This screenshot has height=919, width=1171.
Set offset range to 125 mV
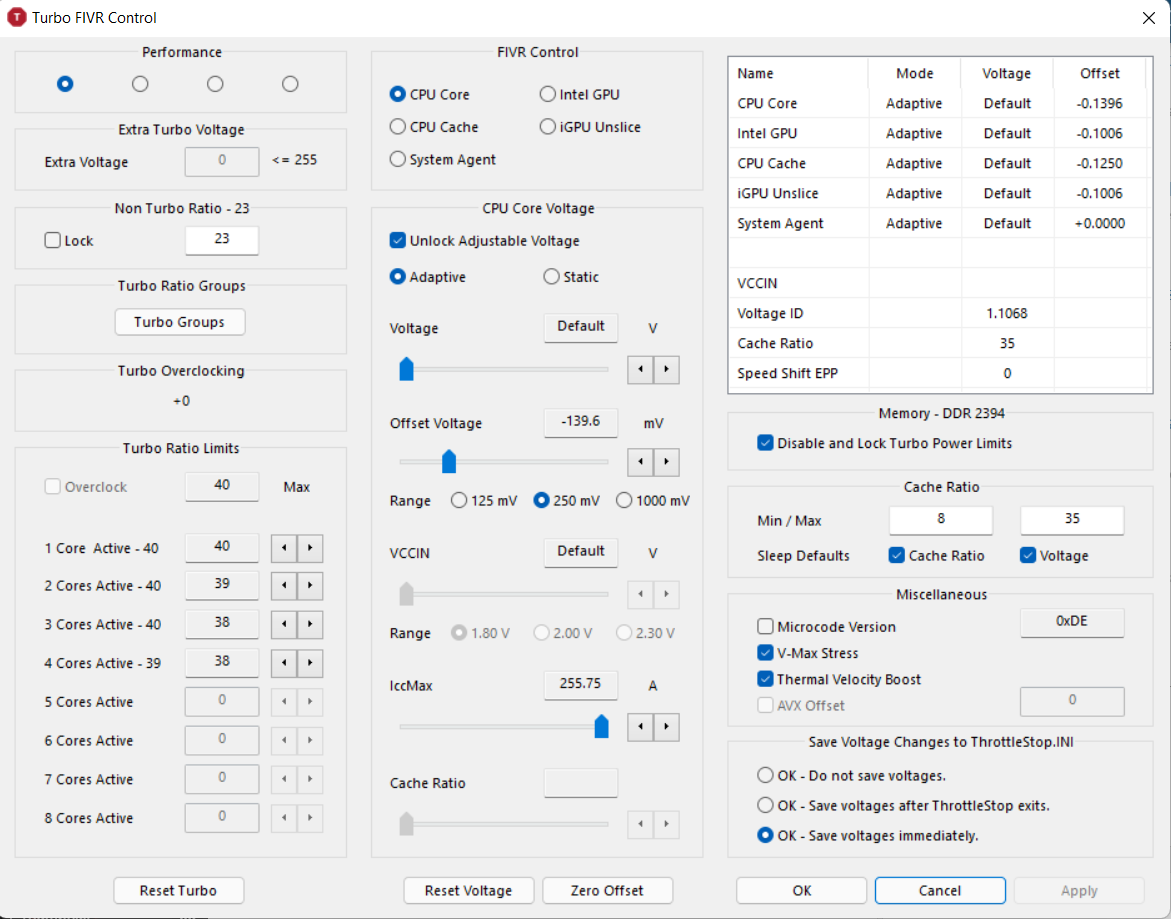[x=484, y=501]
